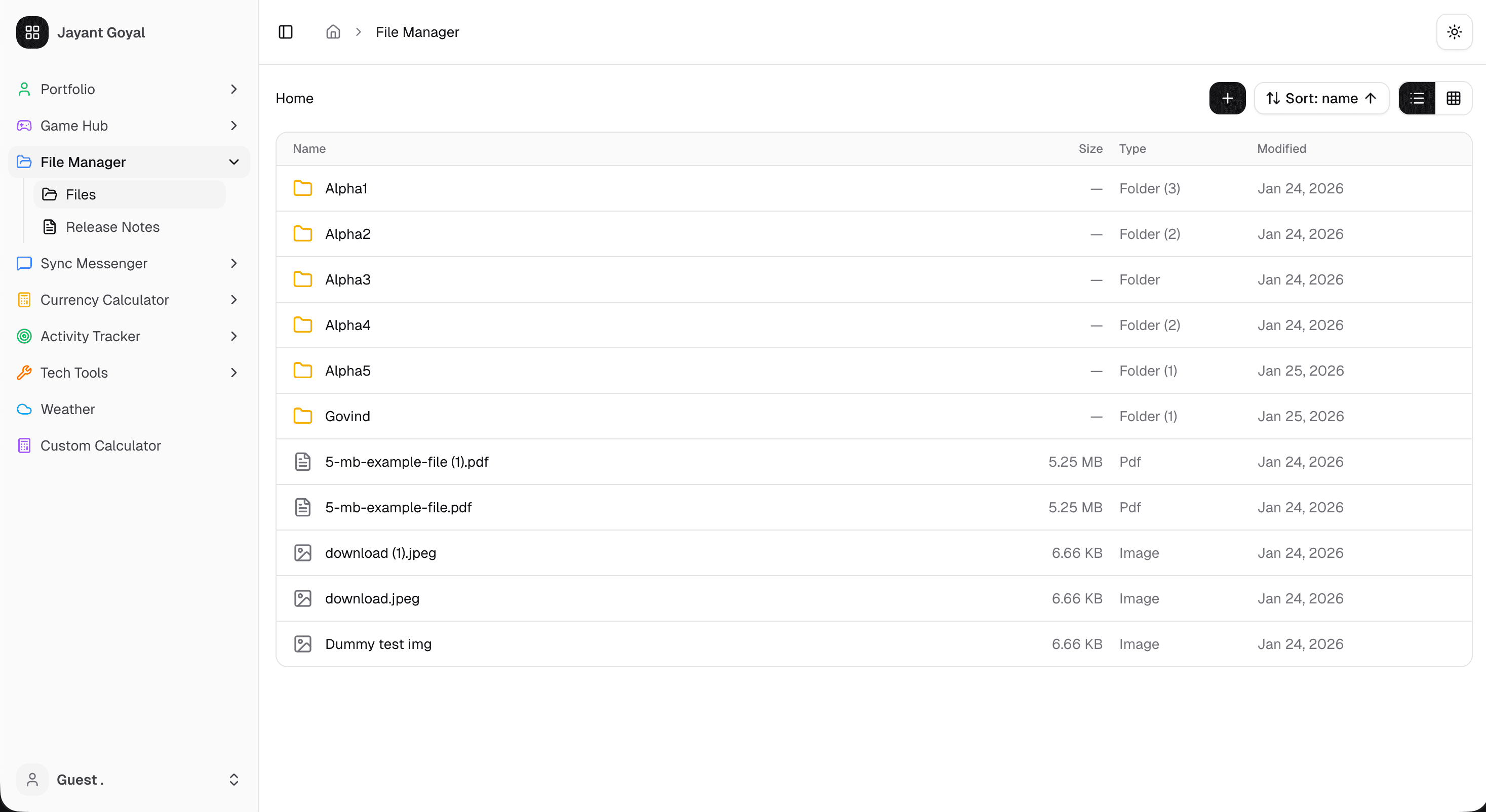Expand the Tech Tools chevron
Viewport: 1486px width, 812px height.
pyautogui.click(x=233, y=373)
